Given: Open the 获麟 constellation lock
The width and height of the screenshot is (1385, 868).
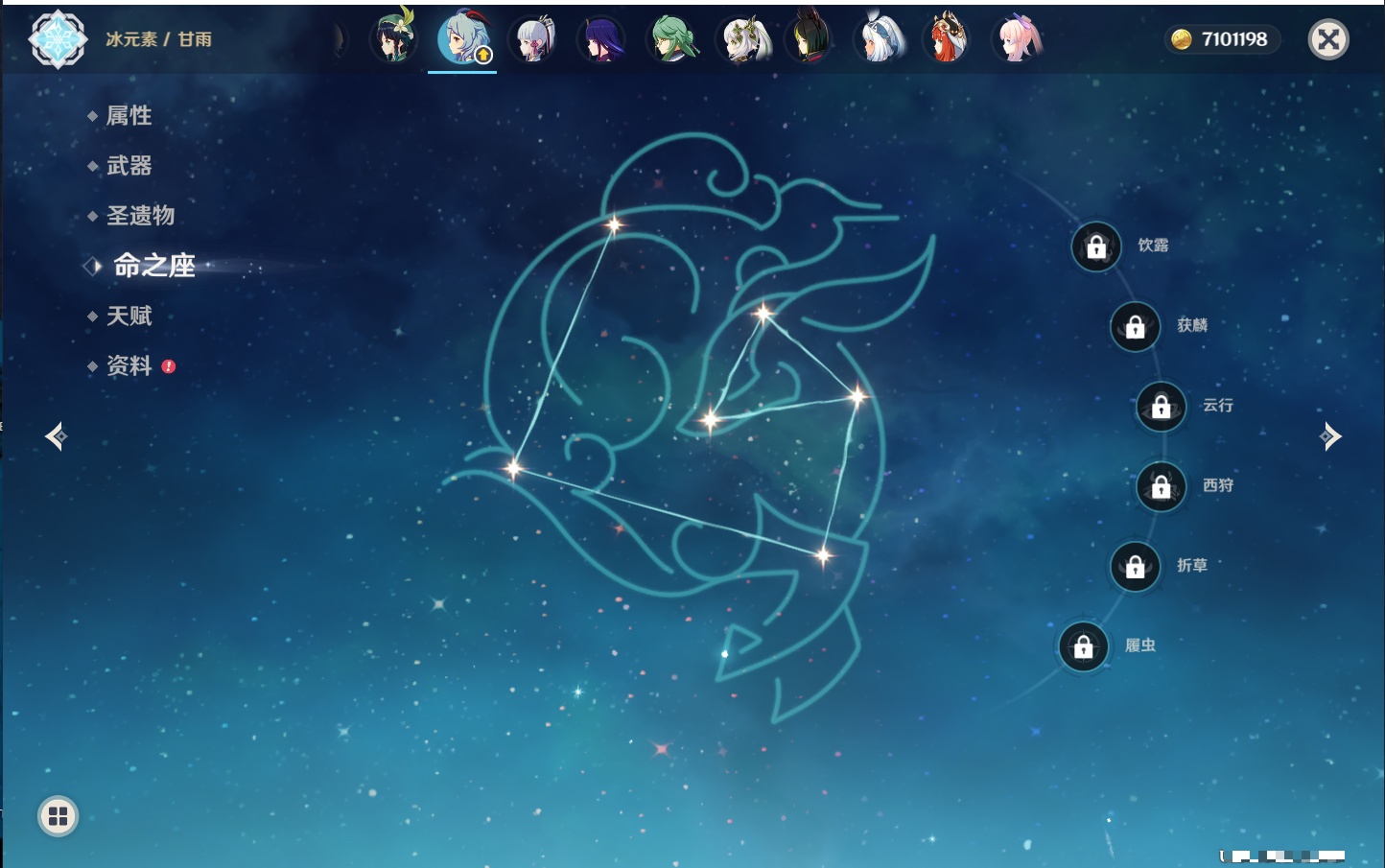Looking at the screenshot, I should coord(1135,327).
